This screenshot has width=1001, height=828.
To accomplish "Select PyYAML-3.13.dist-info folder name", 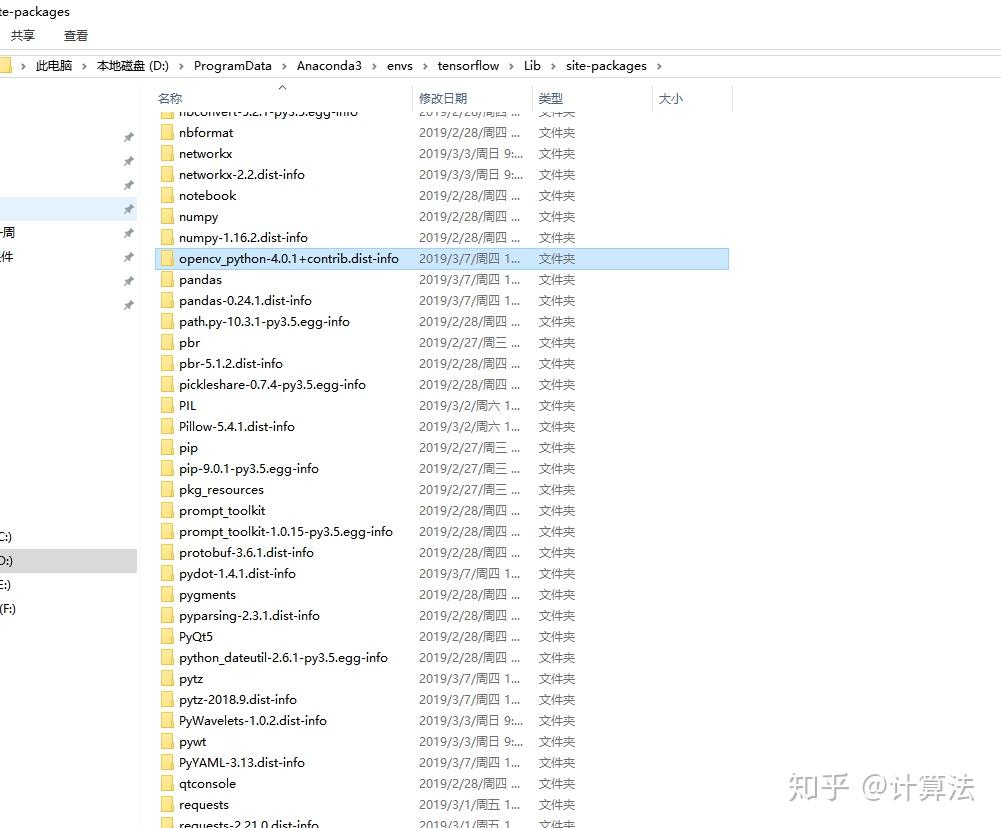I will click(241, 762).
